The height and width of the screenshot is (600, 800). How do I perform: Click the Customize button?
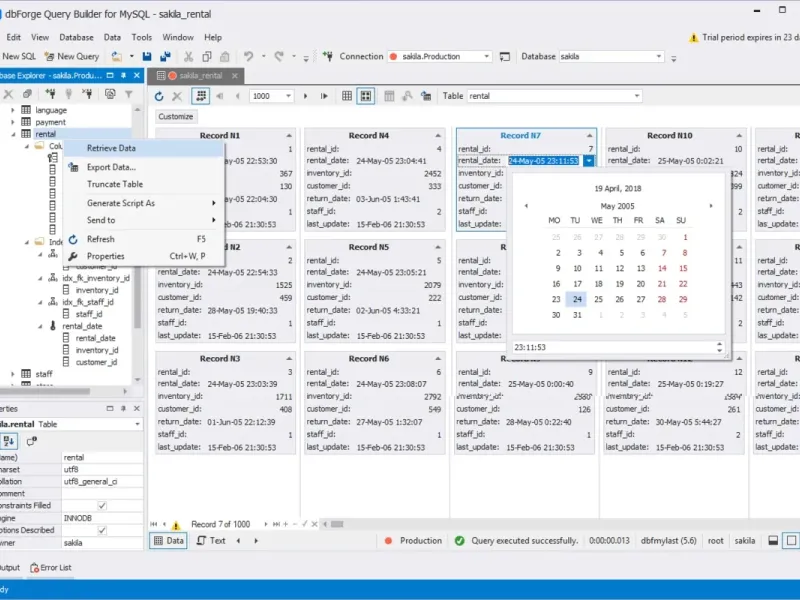pos(175,117)
